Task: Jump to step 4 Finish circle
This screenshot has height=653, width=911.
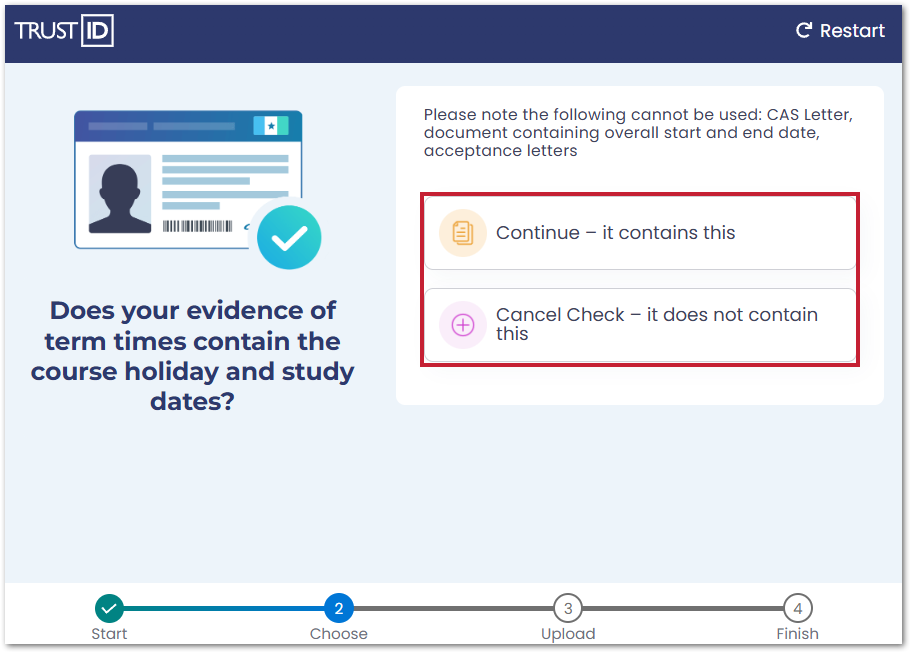Action: pyautogui.click(x=797, y=608)
